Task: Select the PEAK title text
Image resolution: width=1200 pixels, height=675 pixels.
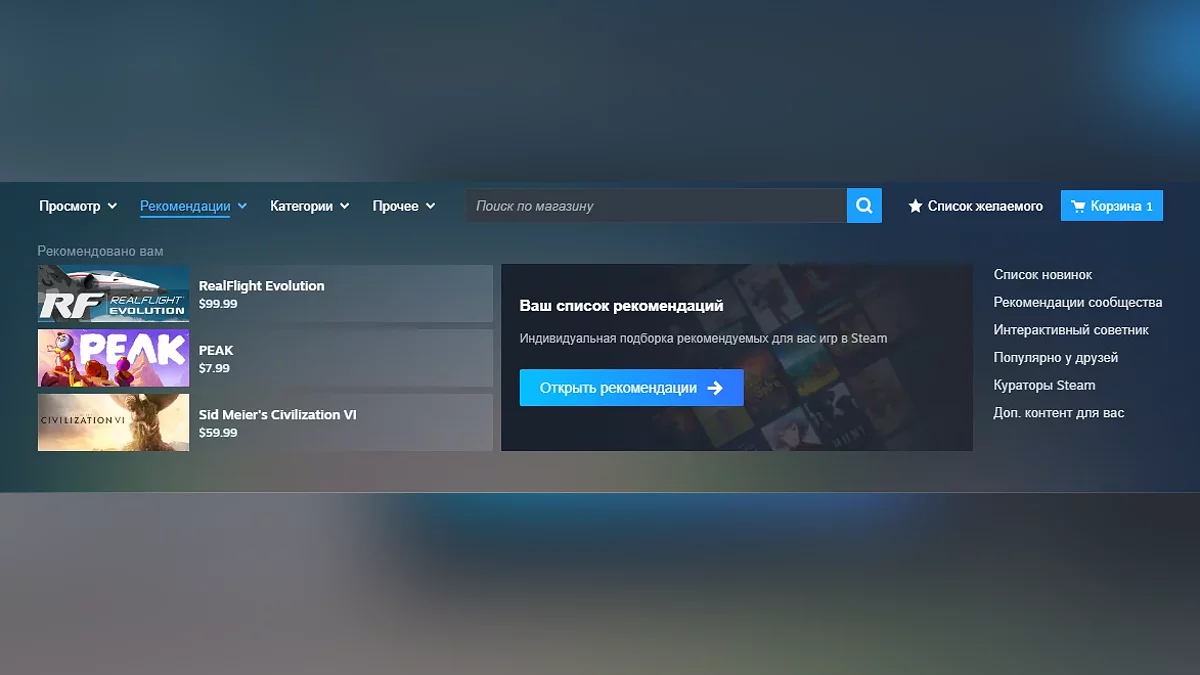Action: [216, 351]
